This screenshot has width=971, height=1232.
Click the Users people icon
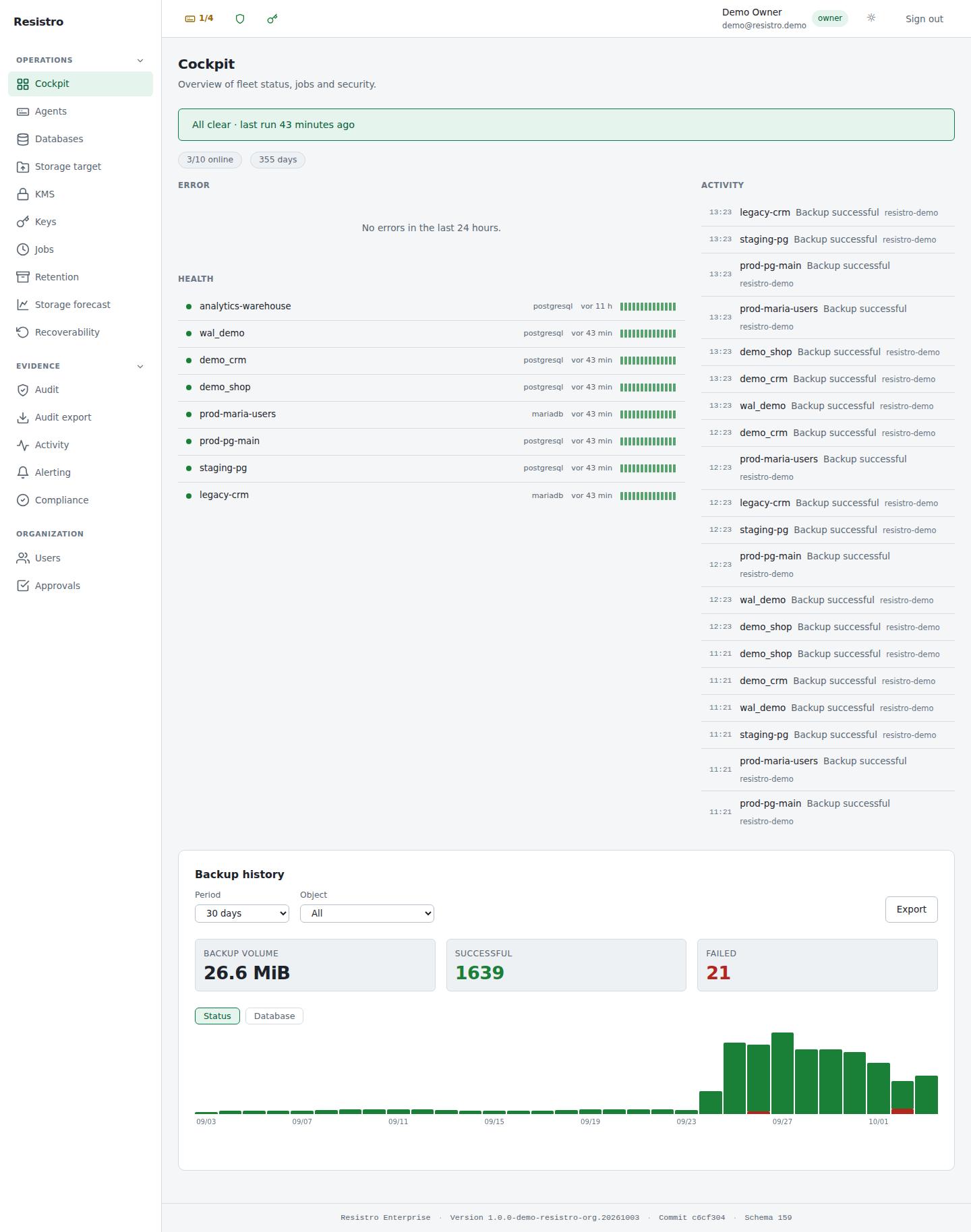point(23,559)
